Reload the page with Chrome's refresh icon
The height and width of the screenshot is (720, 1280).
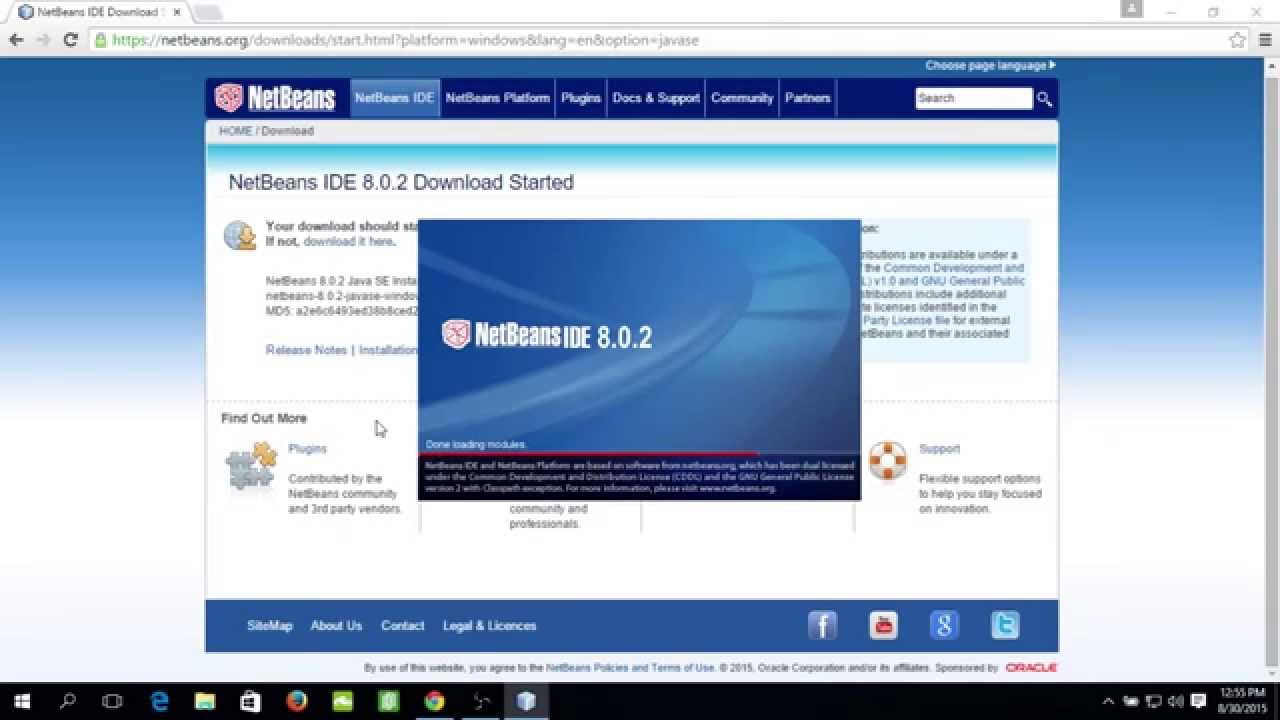[70, 40]
